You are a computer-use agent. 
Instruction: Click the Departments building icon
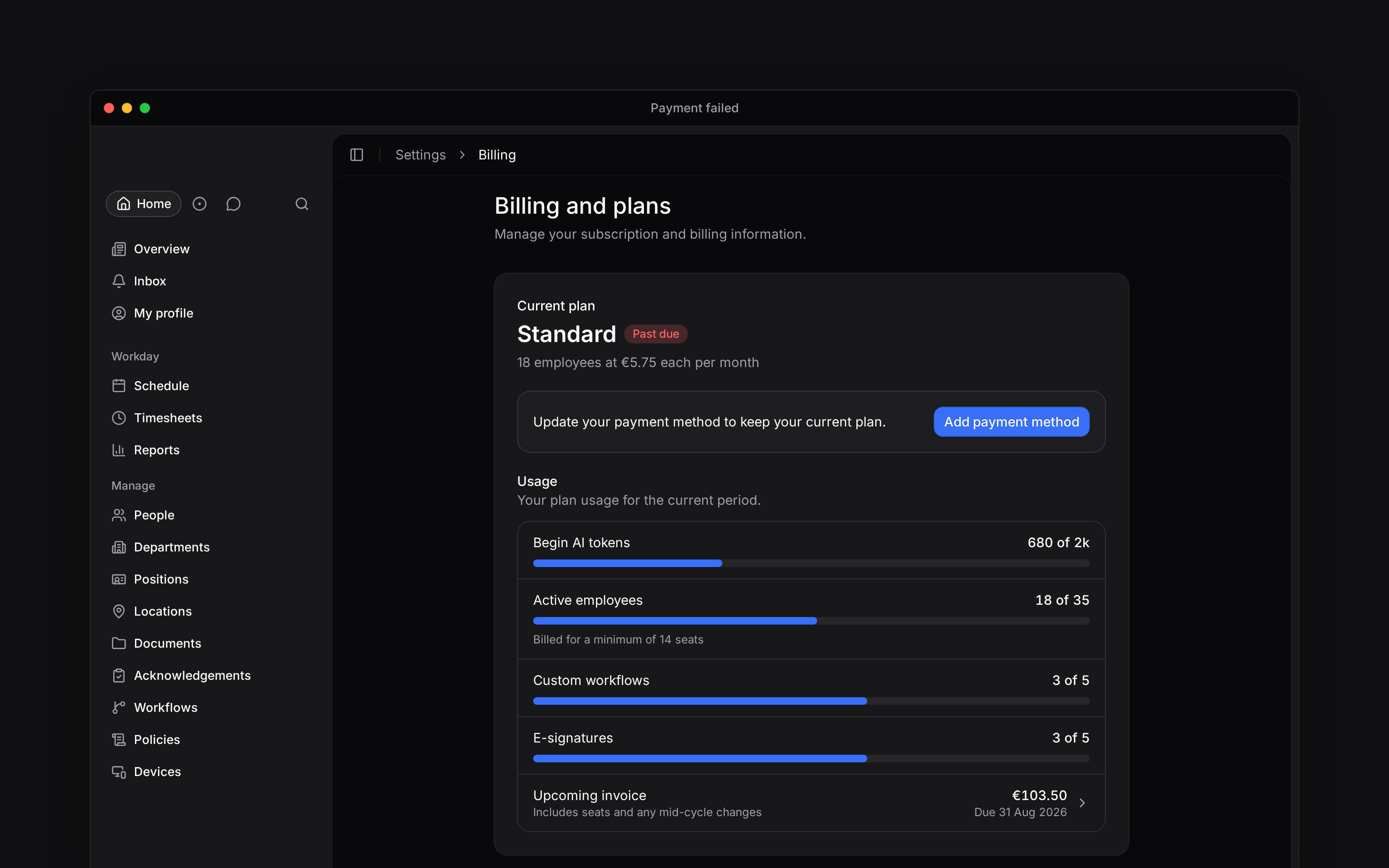click(x=119, y=547)
